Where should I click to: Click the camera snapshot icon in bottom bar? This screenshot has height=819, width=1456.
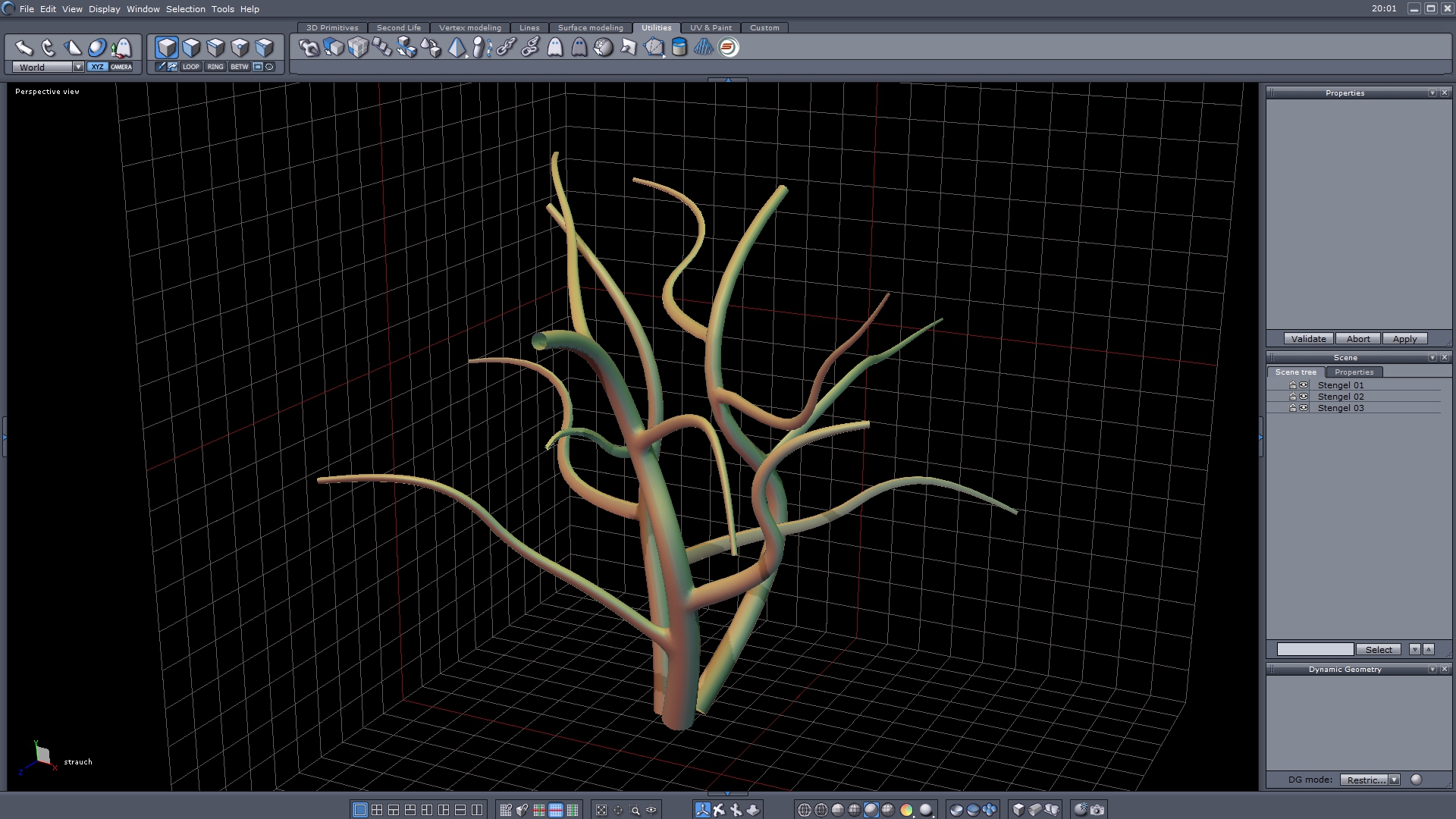tap(1097, 810)
